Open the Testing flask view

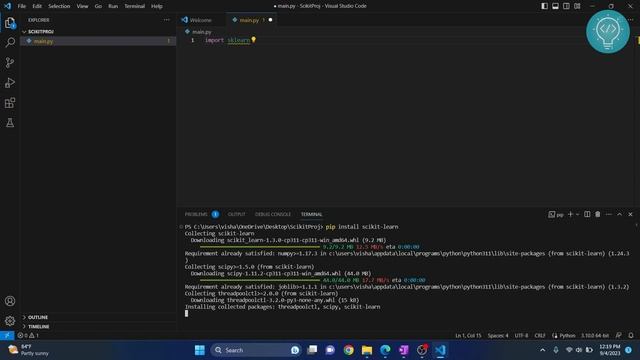pos(10,123)
